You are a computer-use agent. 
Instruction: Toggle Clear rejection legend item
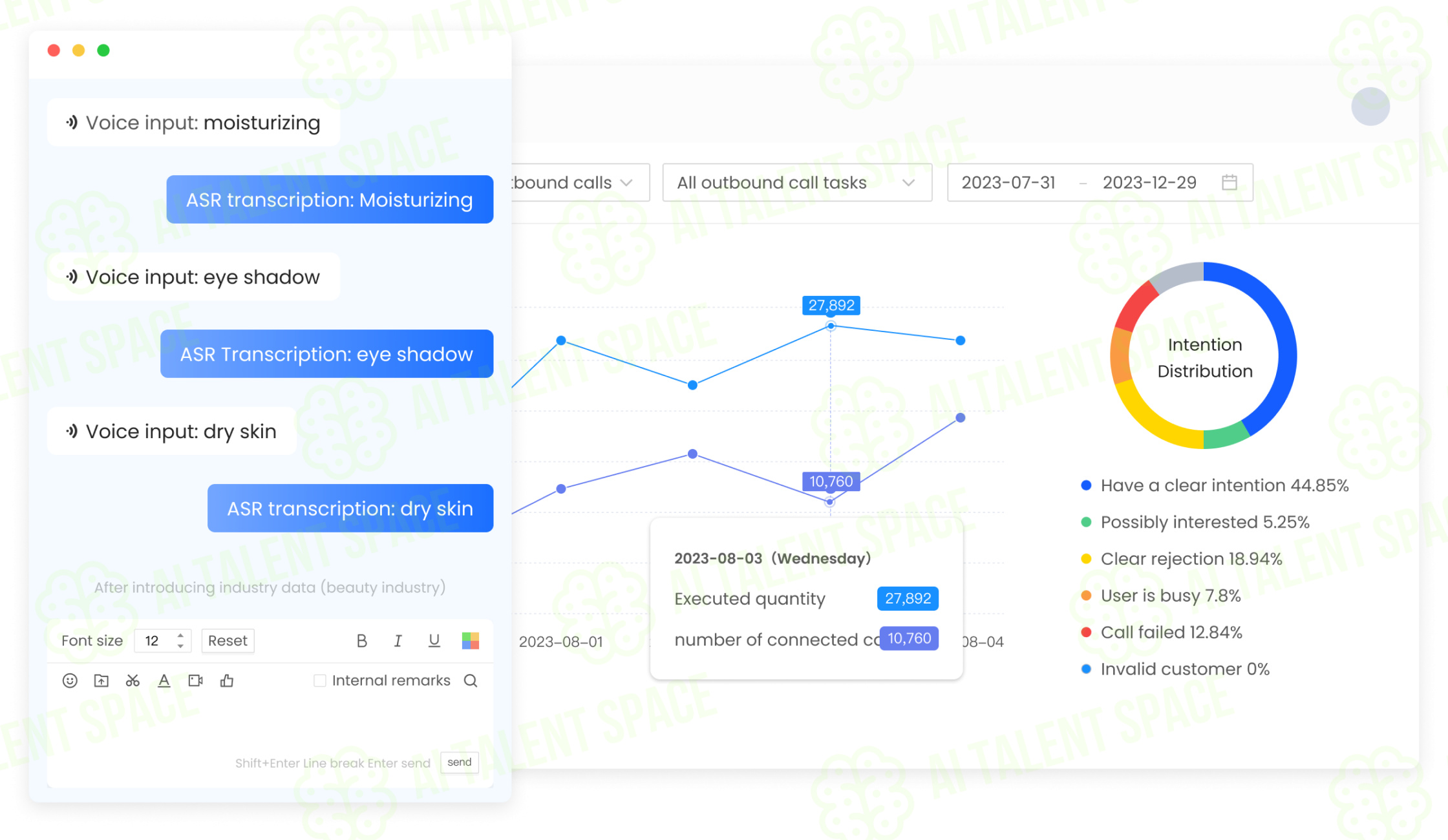click(1182, 559)
